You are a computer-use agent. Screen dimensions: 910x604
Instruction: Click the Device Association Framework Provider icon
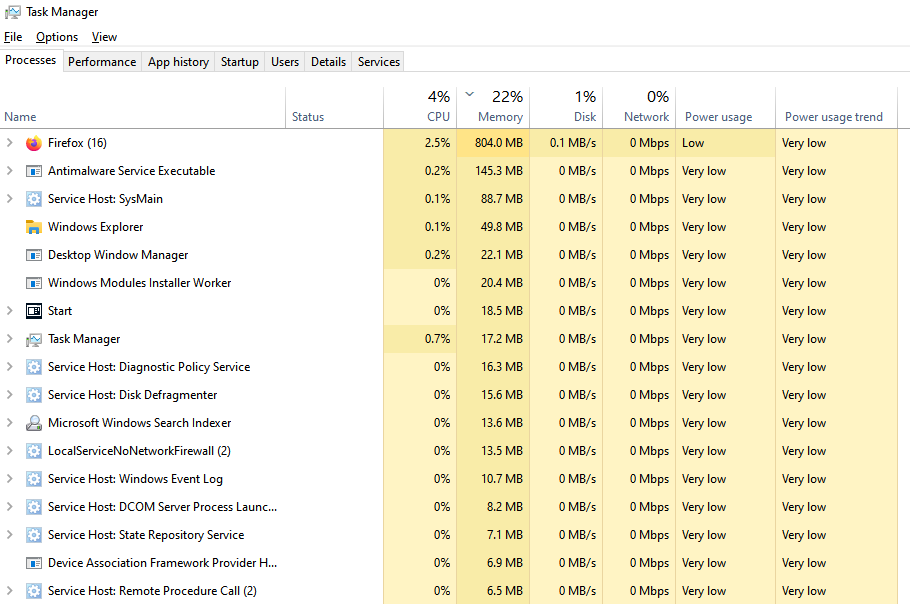tap(34, 563)
